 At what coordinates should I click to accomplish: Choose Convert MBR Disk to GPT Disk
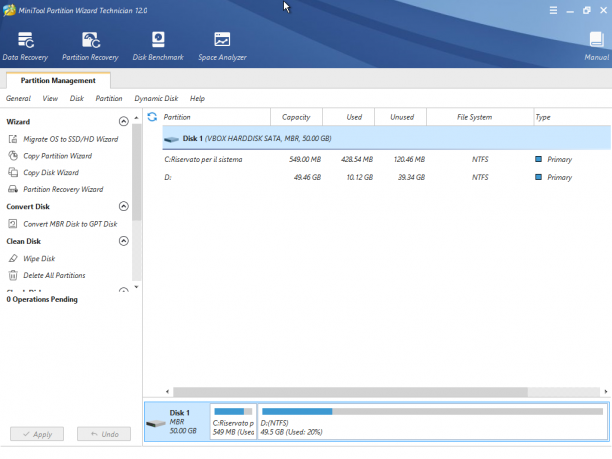pyautogui.click(x=70, y=224)
